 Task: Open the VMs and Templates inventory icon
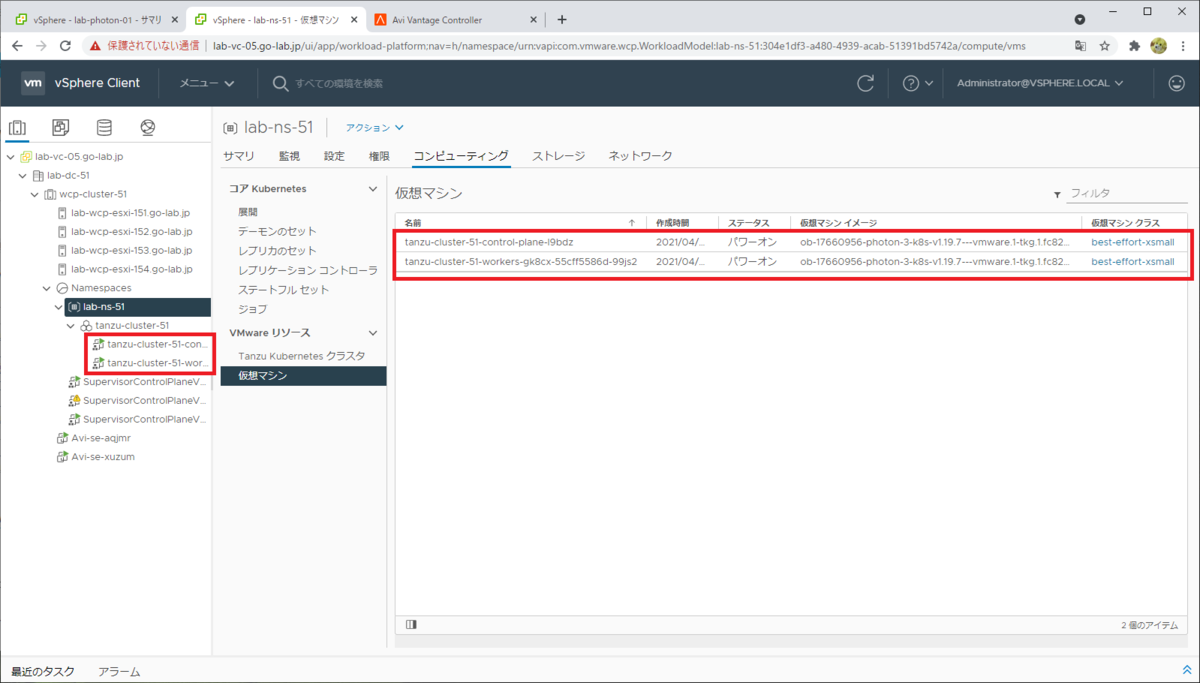click(x=61, y=128)
